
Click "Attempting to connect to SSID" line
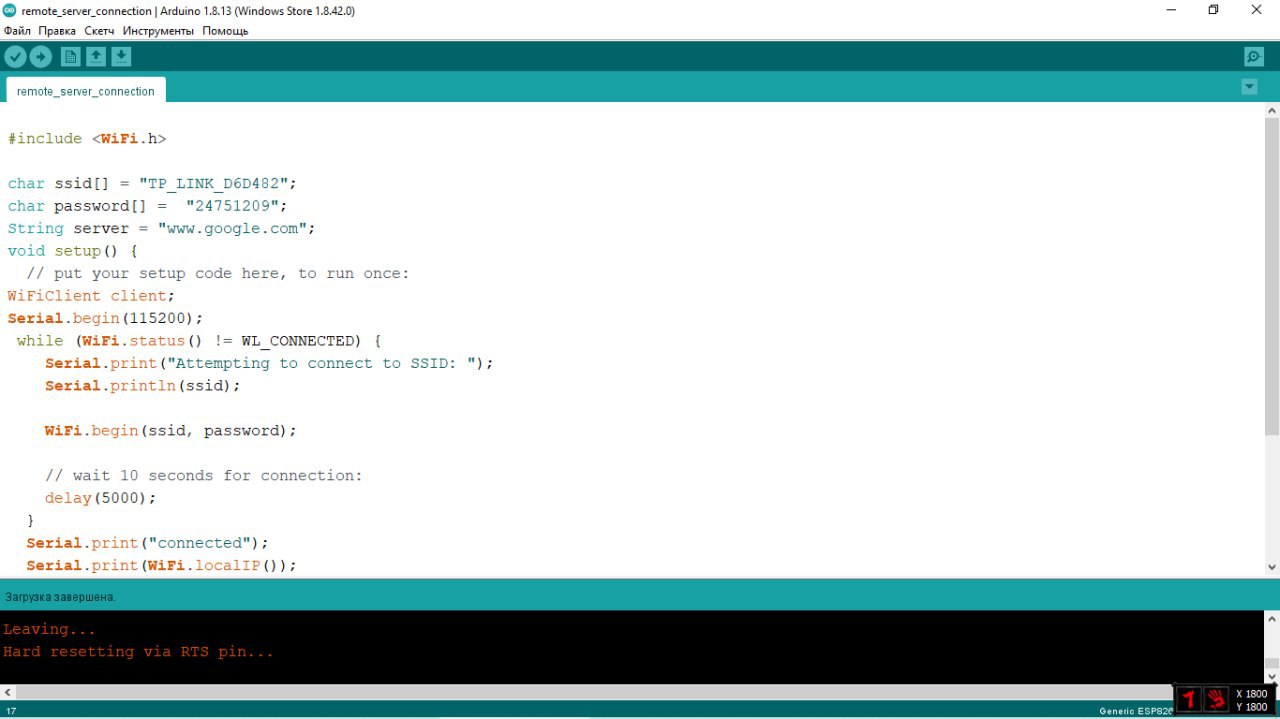pos(270,364)
